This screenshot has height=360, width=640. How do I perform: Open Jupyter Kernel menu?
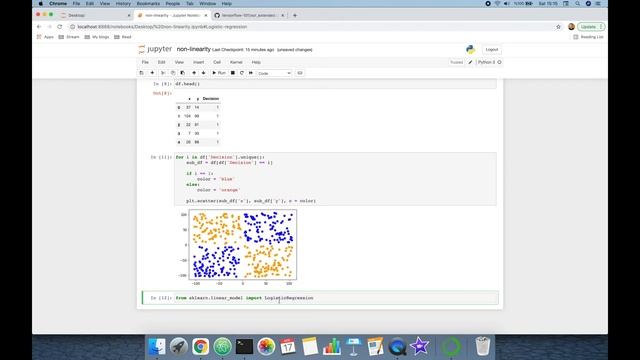pos(236,62)
